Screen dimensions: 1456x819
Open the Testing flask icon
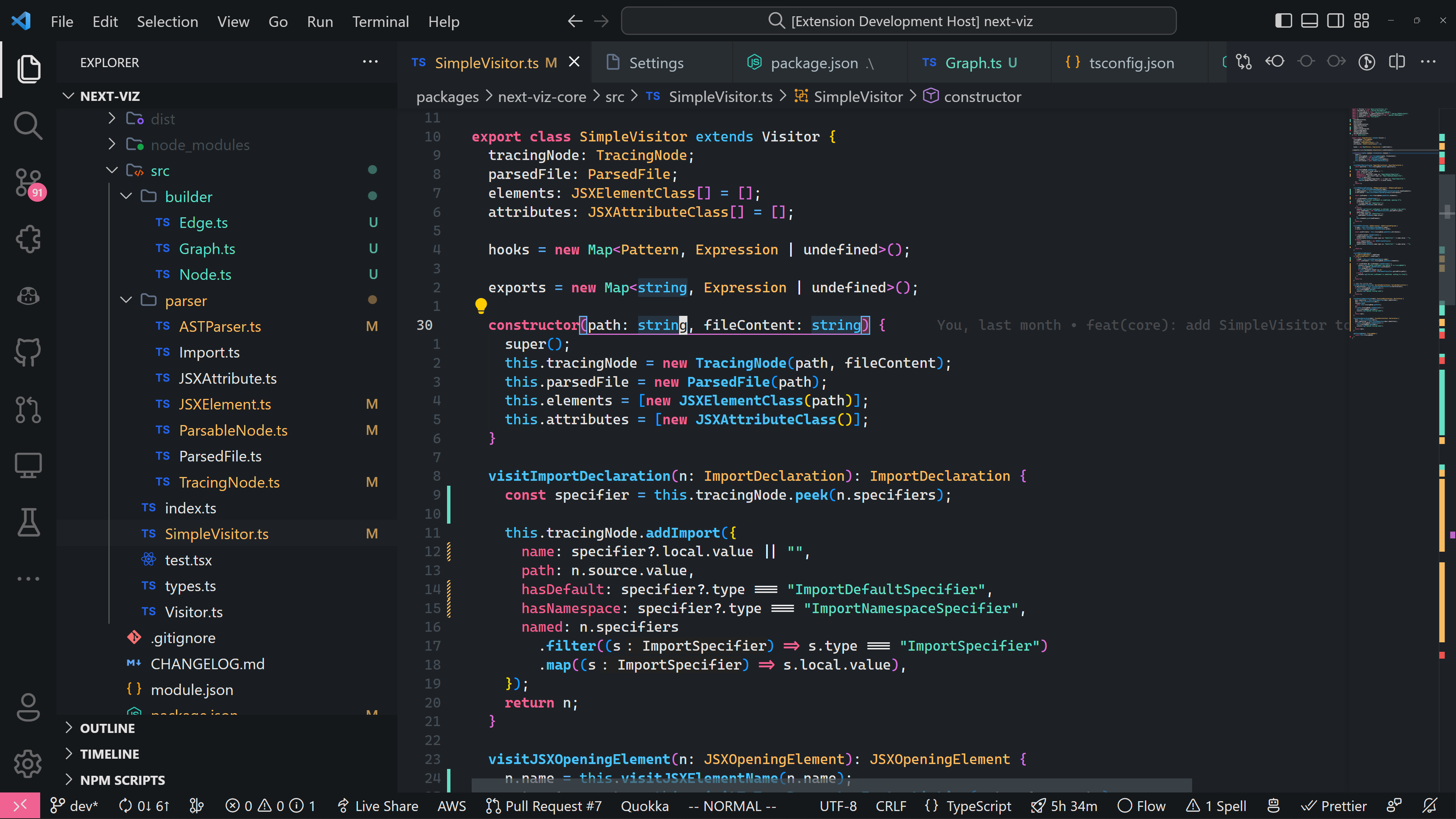pos(28,522)
